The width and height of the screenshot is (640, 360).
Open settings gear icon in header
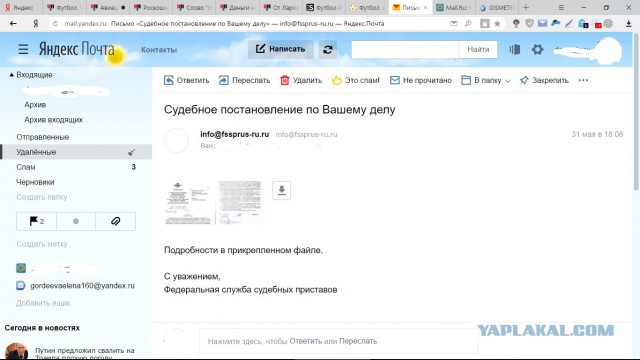pos(537,49)
